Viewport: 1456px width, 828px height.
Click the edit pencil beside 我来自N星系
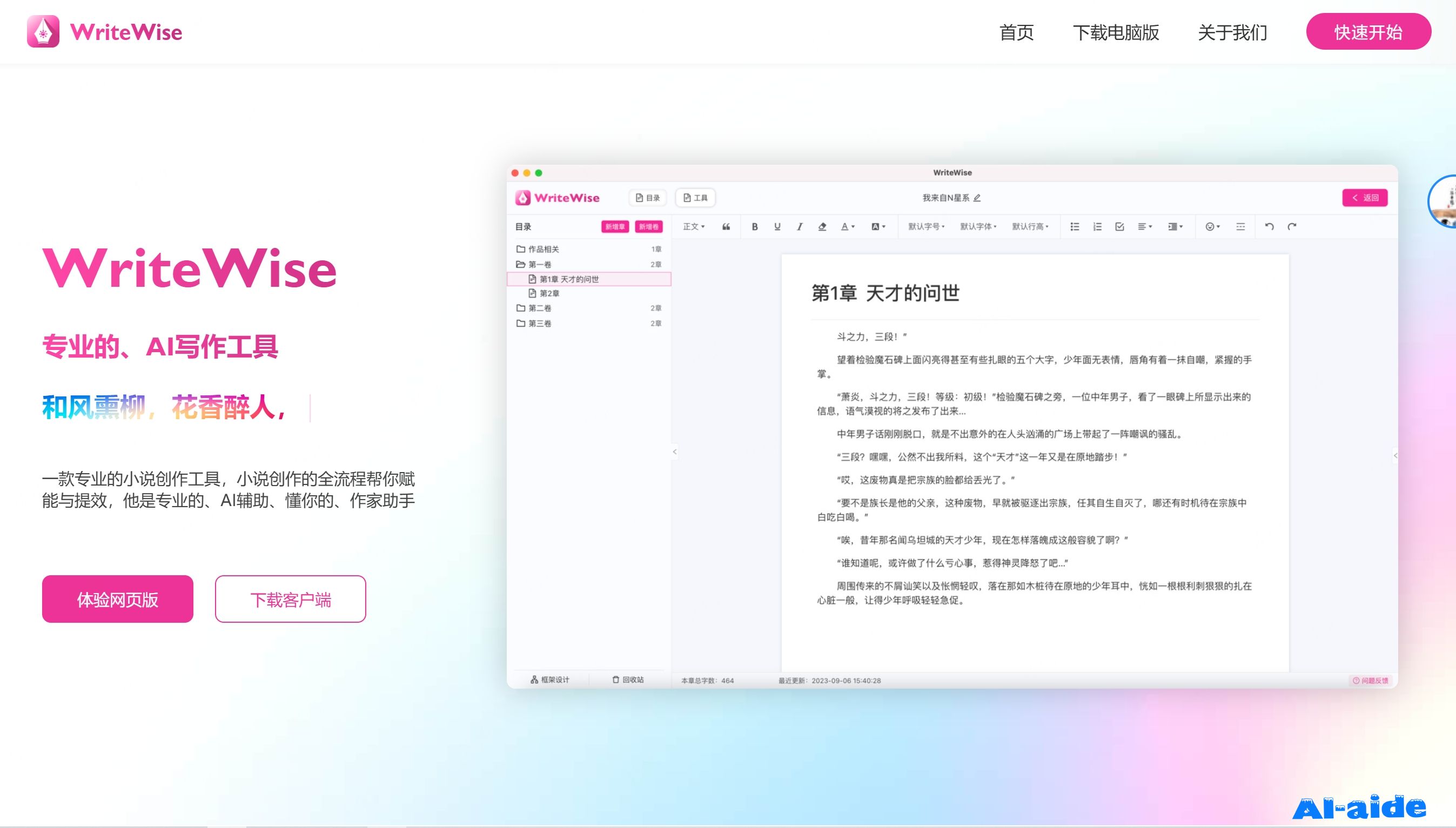pos(977,198)
